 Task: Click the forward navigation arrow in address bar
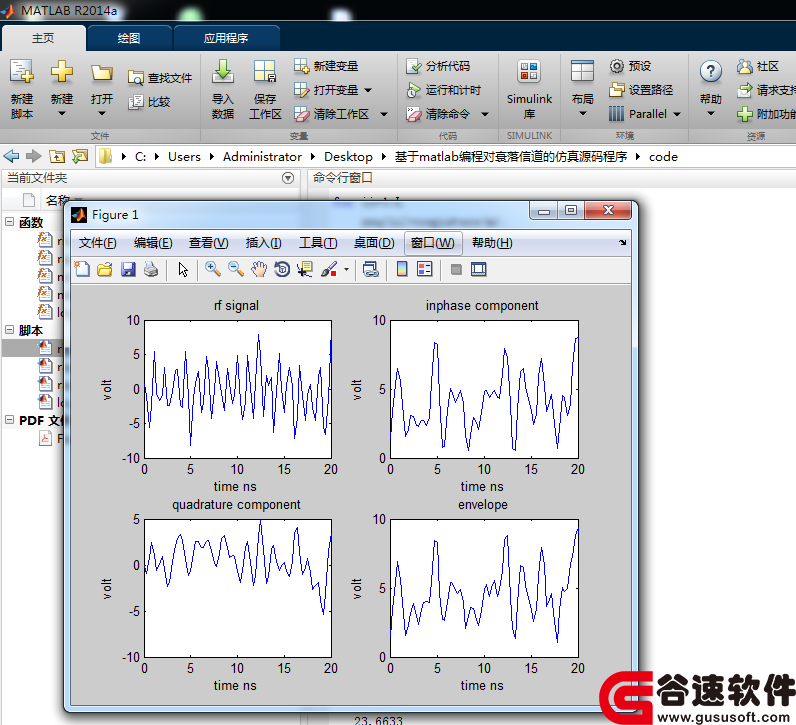coord(34,156)
